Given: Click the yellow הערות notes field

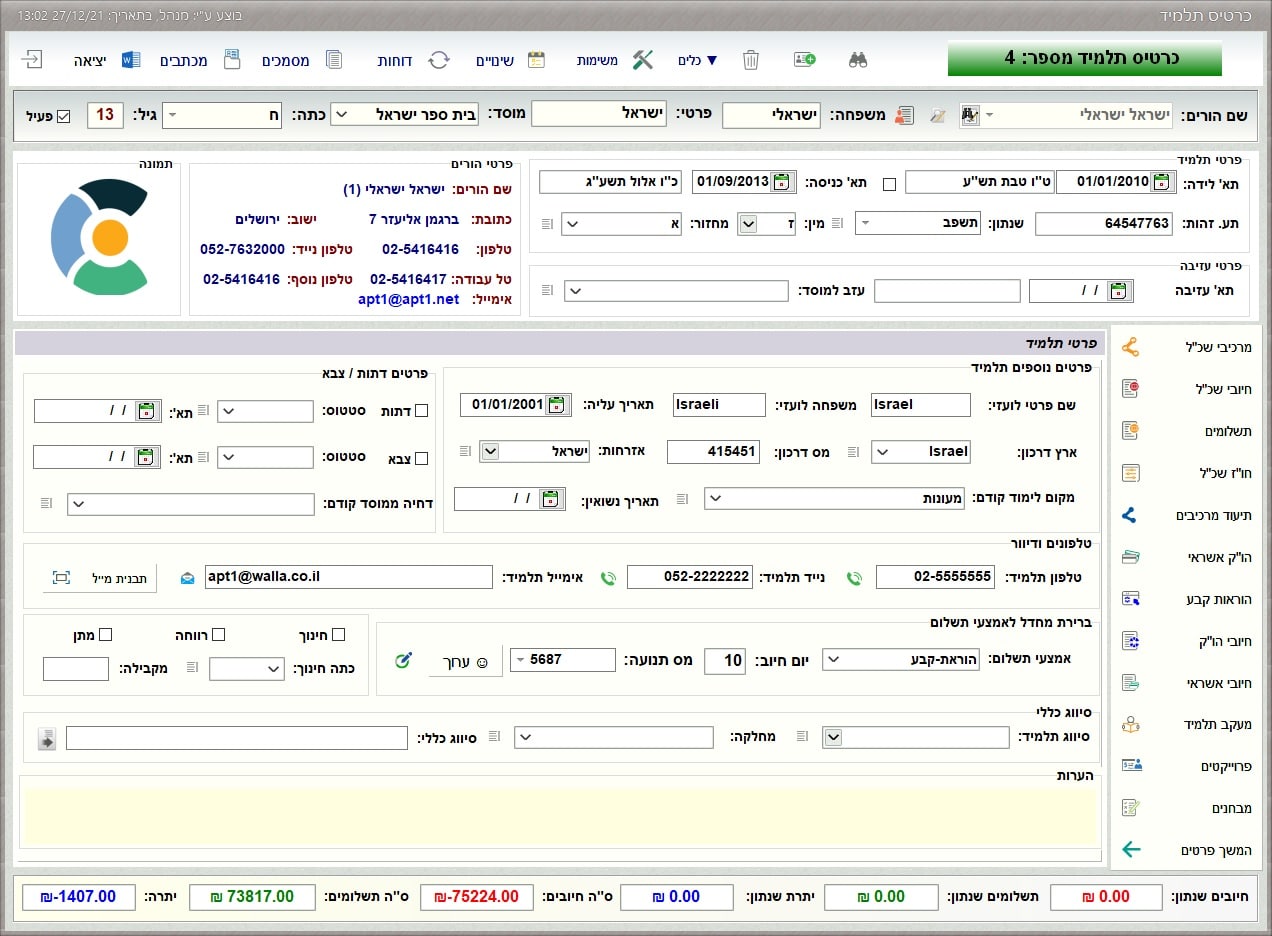Looking at the screenshot, I should 560,817.
